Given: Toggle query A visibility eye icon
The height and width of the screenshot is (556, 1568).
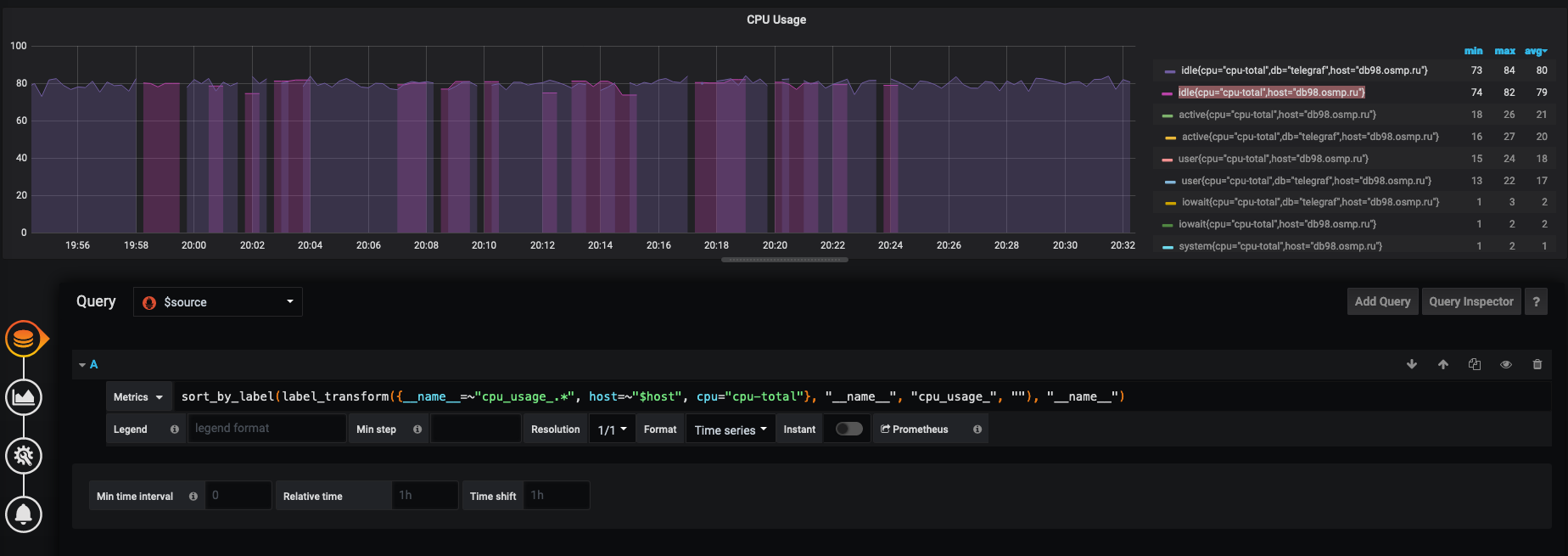Looking at the screenshot, I should [x=1506, y=364].
